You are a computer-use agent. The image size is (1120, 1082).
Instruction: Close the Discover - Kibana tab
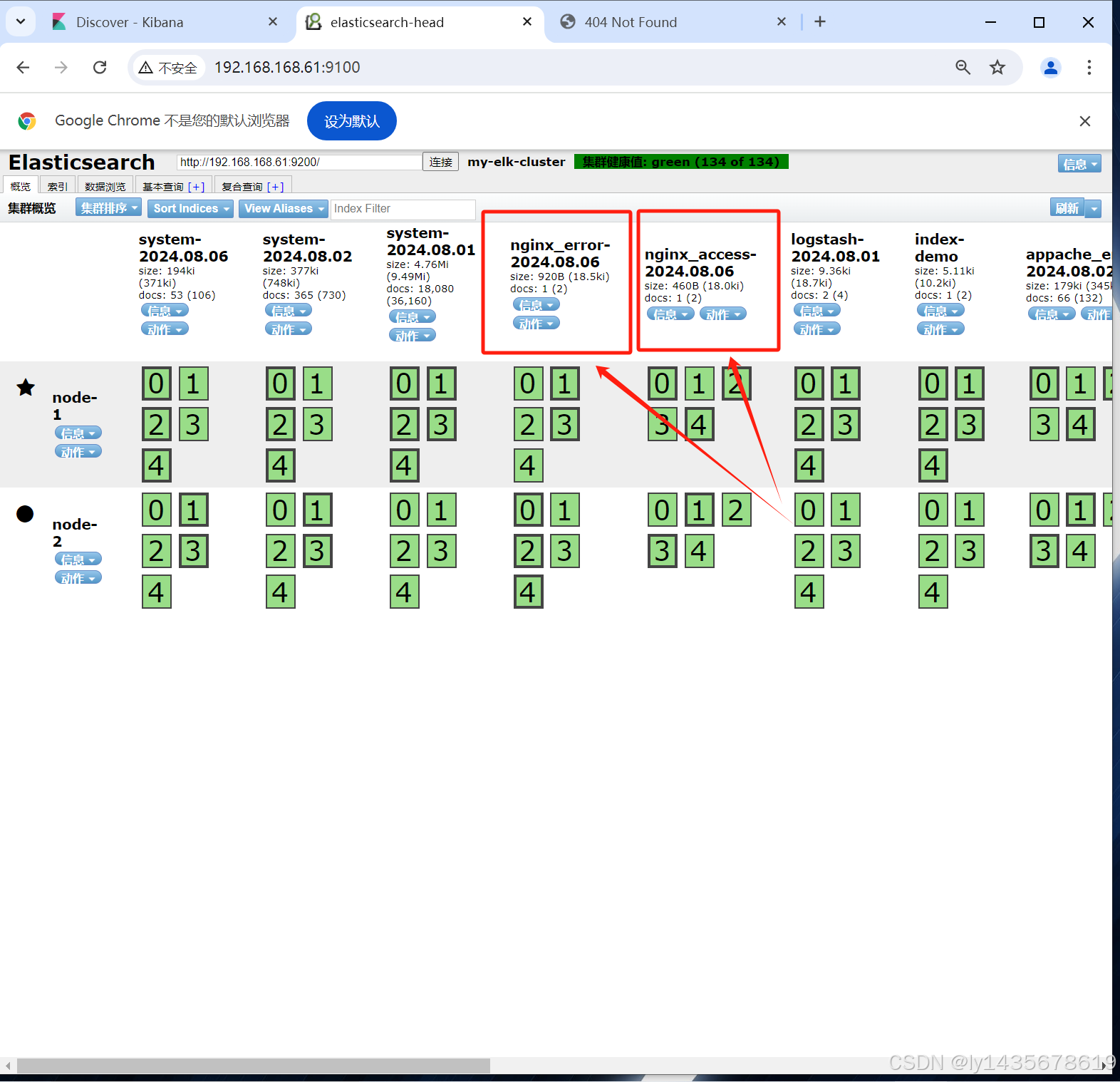pyautogui.click(x=273, y=21)
